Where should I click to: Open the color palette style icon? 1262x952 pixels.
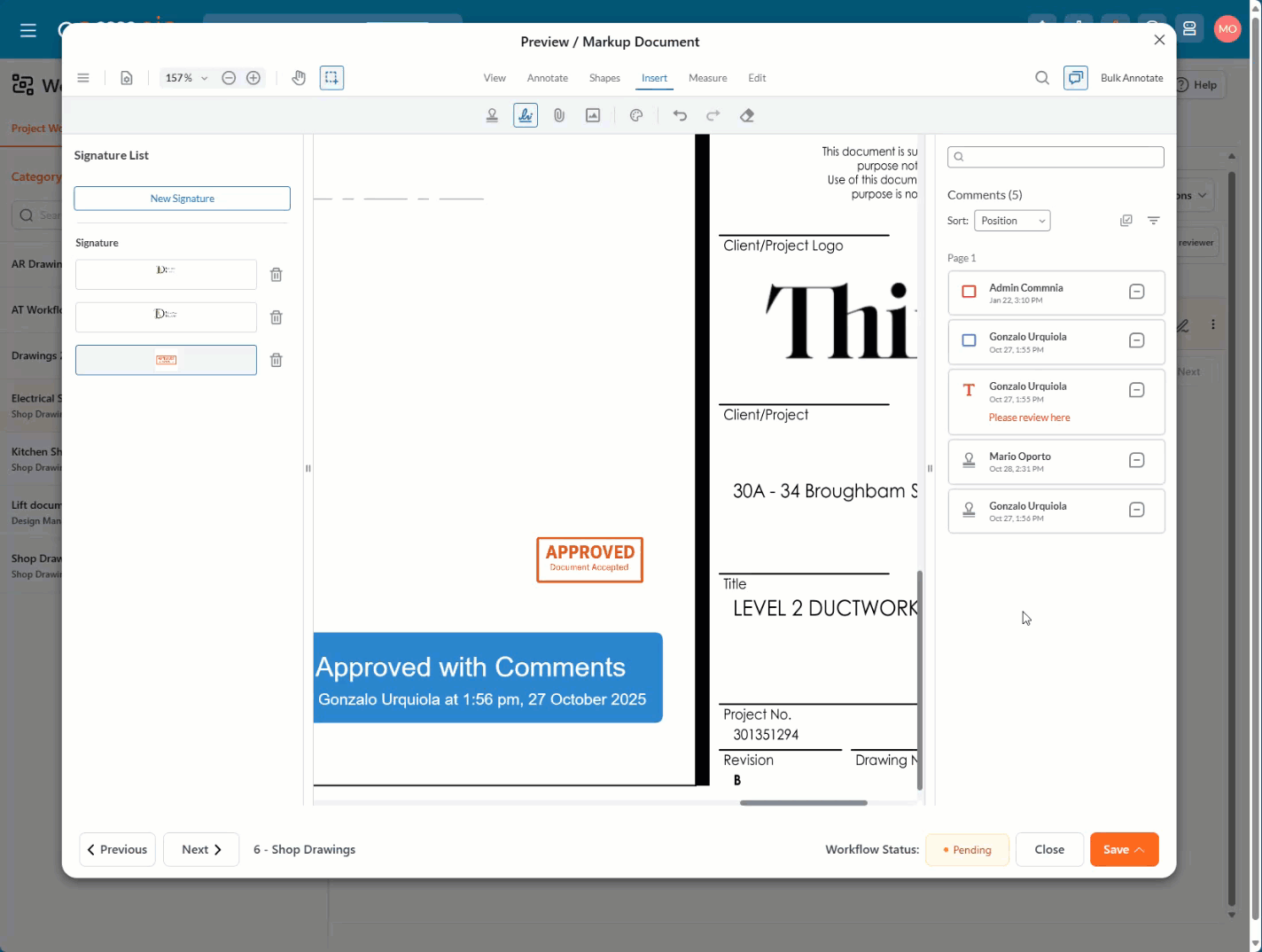(636, 115)
